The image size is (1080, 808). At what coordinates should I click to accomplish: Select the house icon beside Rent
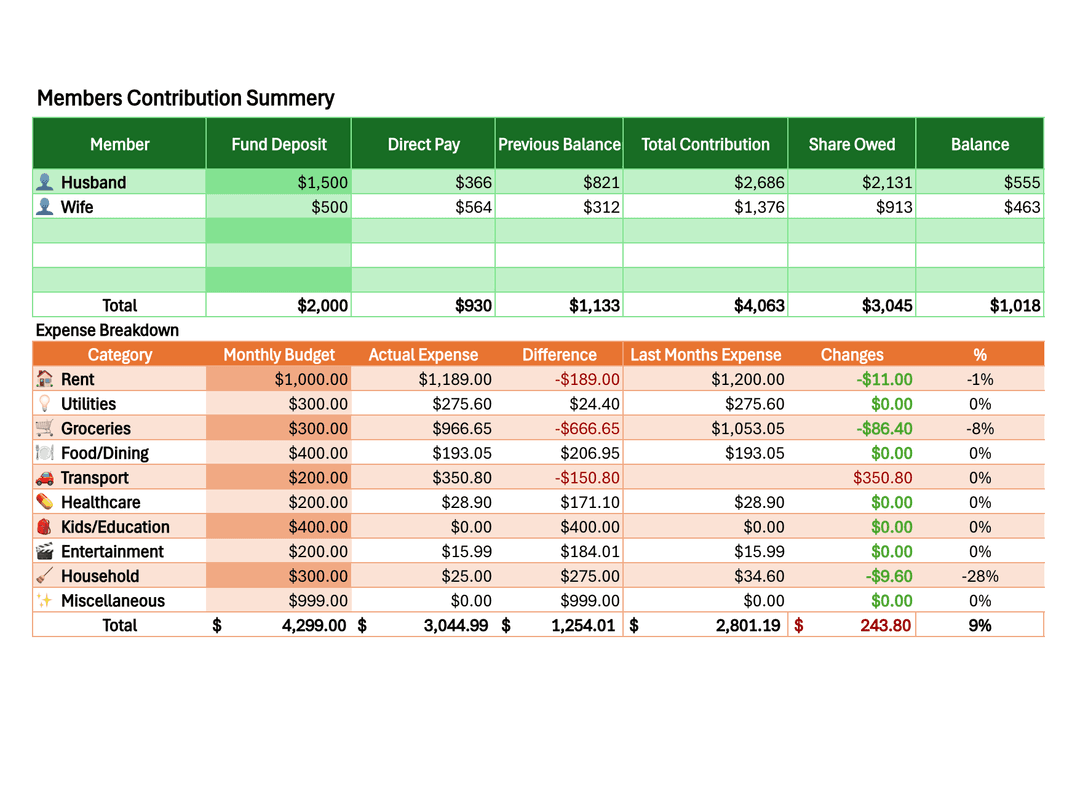tap(43, 379)
